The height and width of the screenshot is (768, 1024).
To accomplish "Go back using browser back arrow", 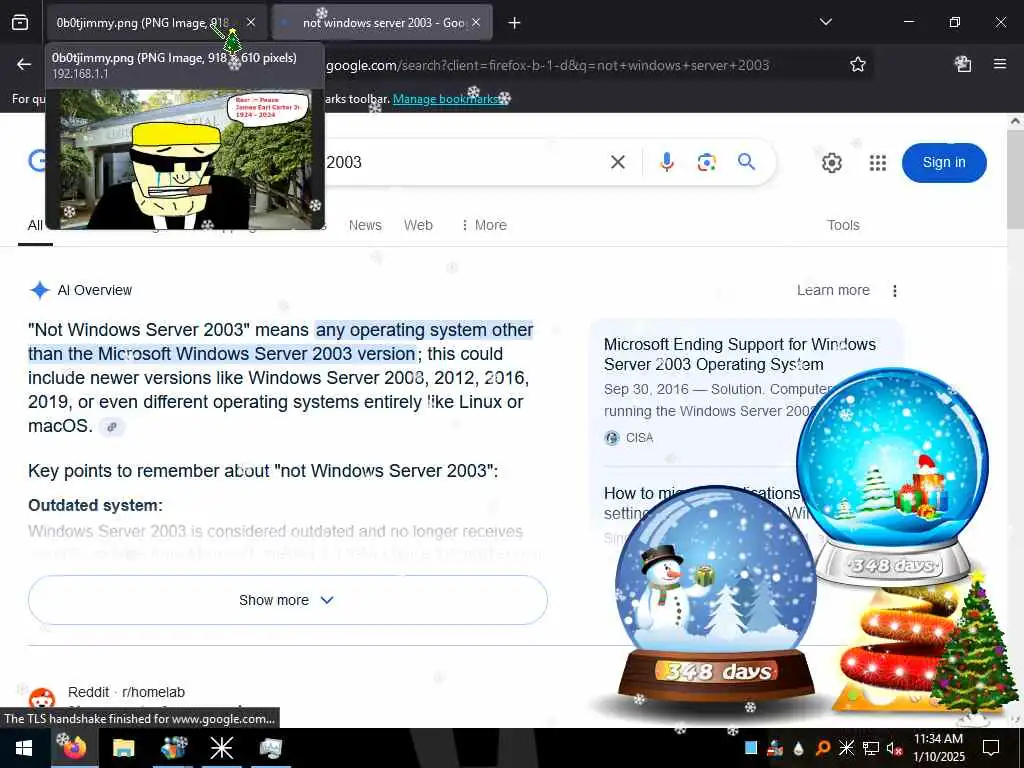I will pos(24,64).
